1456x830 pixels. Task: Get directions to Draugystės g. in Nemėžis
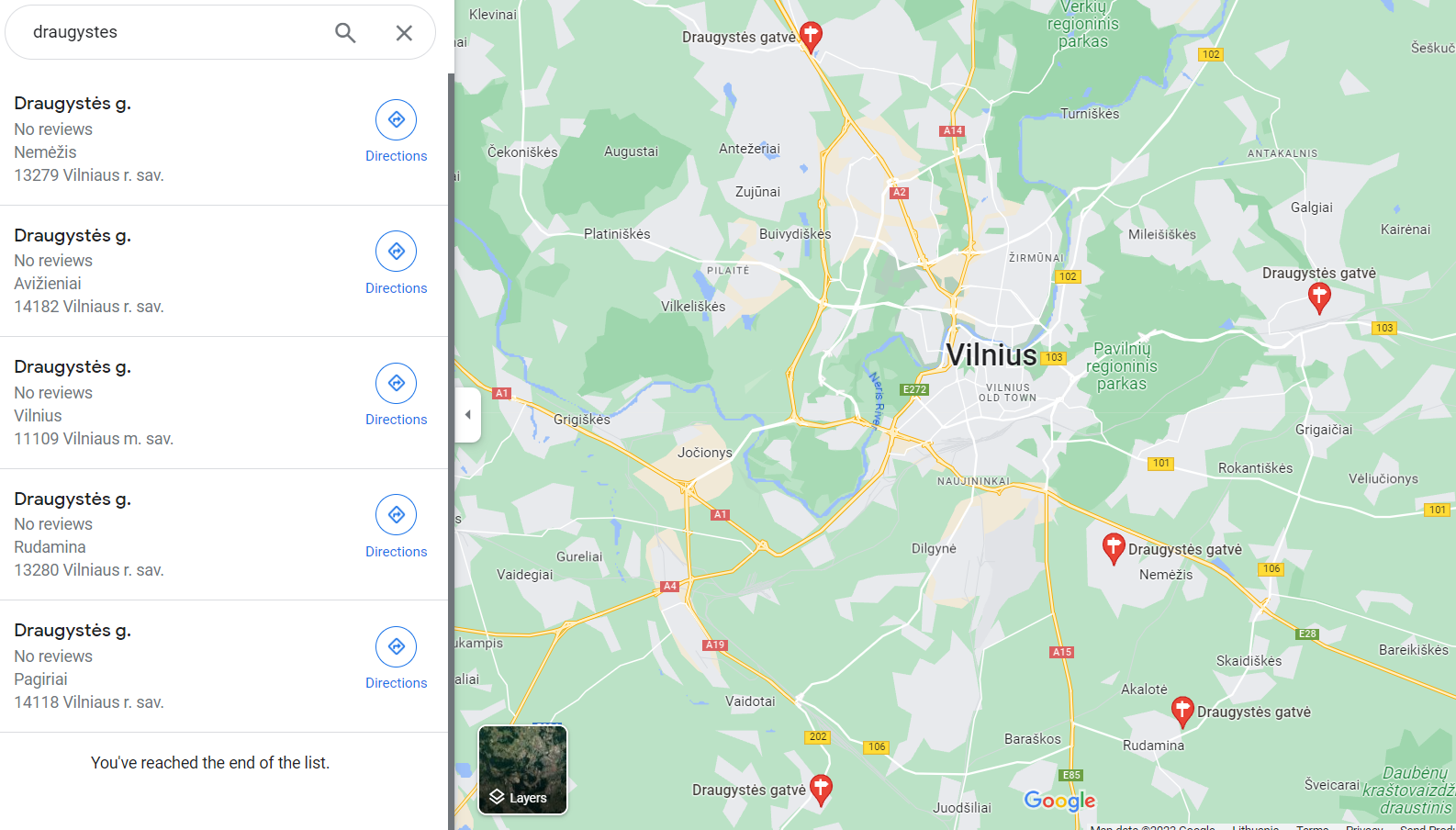(396, 131)
